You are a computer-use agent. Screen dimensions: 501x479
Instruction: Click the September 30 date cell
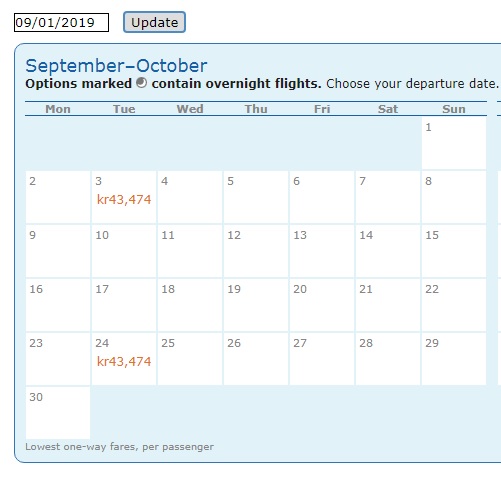pos(58,413)
